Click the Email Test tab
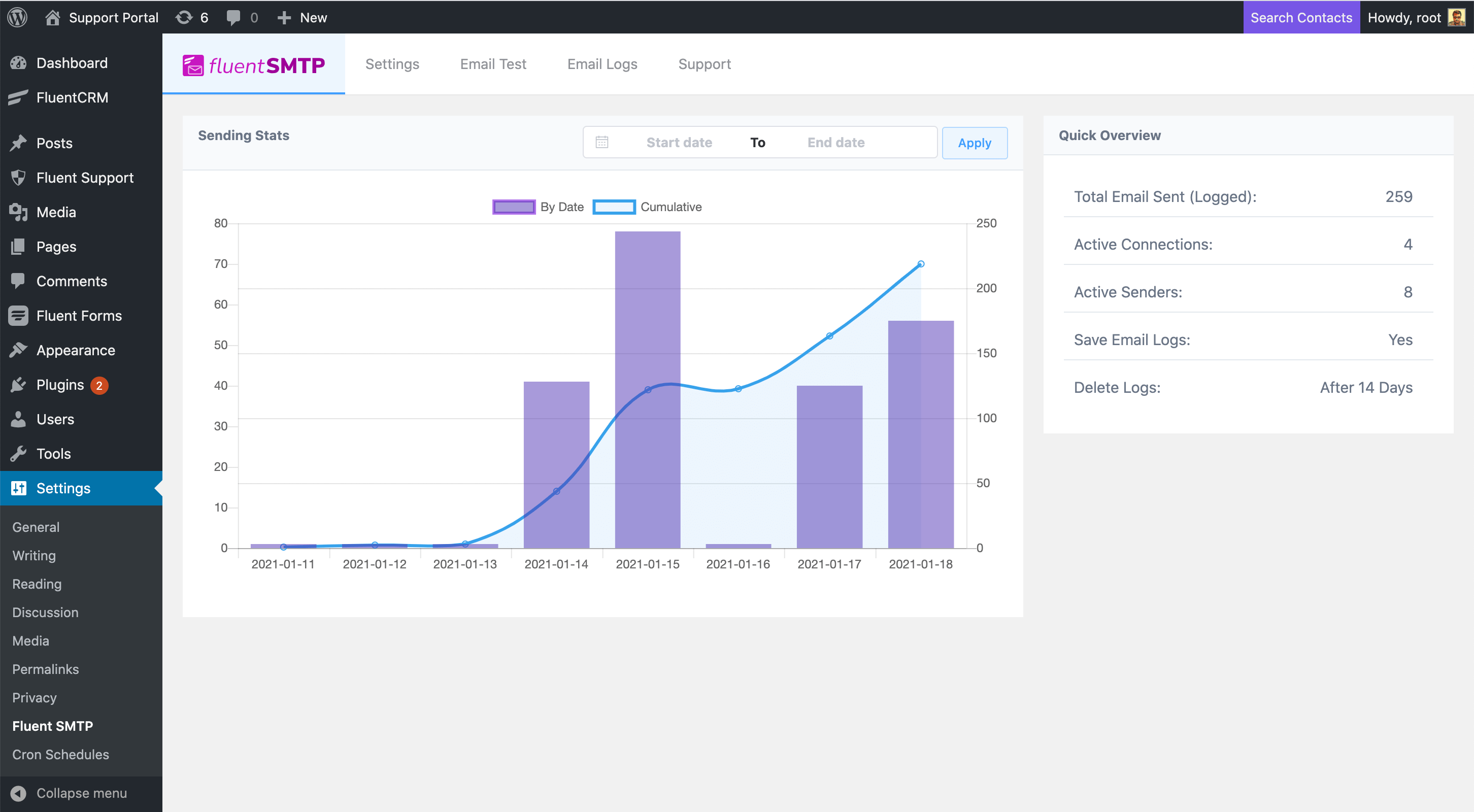 pyautogui.click(x=492, y=63)
